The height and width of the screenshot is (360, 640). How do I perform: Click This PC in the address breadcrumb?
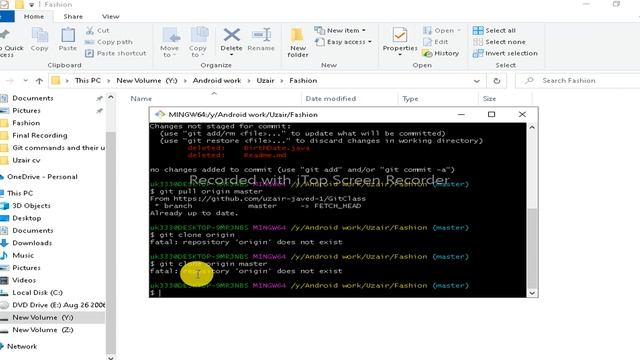(x=88, y=80)
